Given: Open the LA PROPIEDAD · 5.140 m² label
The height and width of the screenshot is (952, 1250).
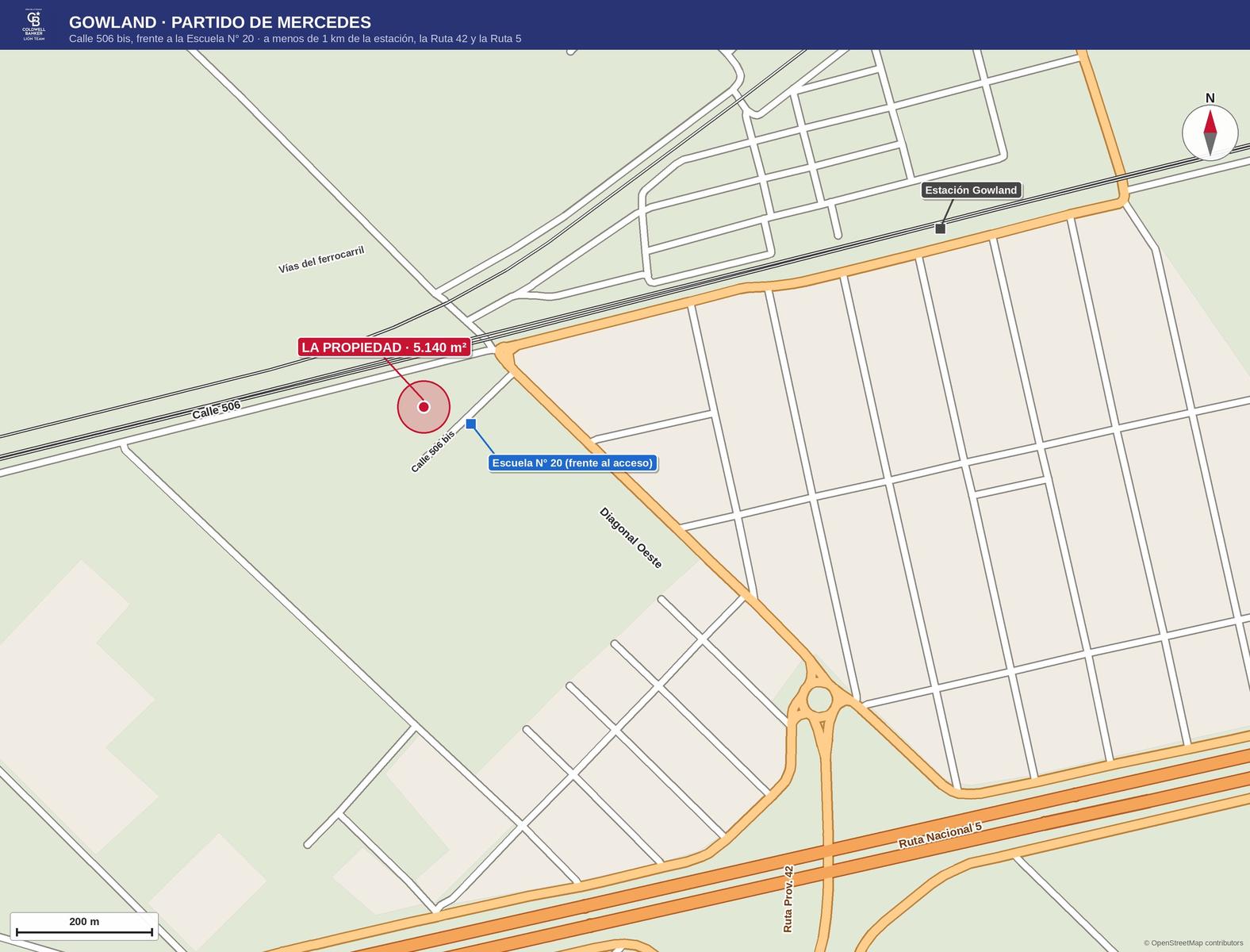Looking at the screenshot, I should click(385, 347).
